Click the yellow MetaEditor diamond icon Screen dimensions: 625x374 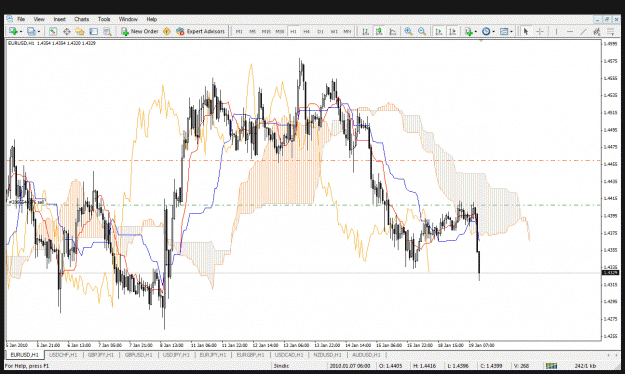point(167,31)
